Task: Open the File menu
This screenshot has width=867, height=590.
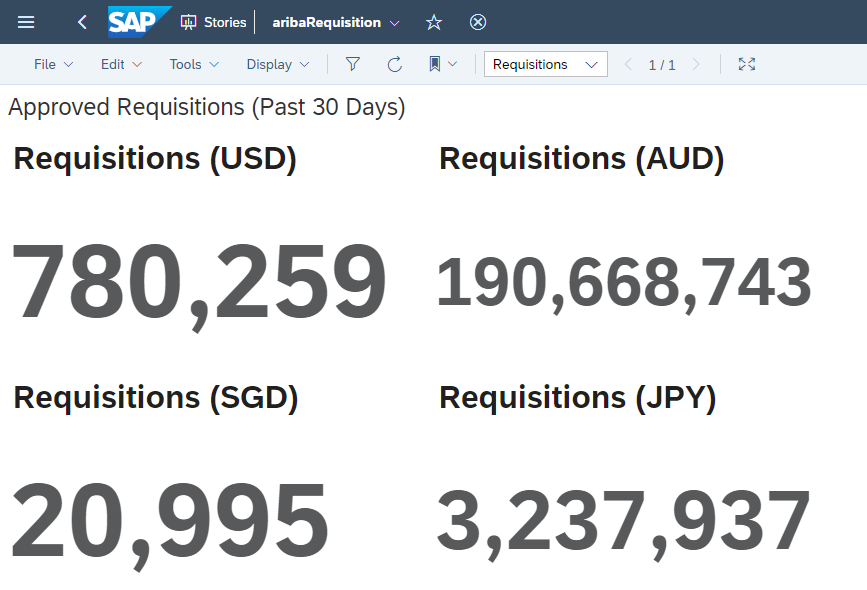Action: tap(53, 64)
